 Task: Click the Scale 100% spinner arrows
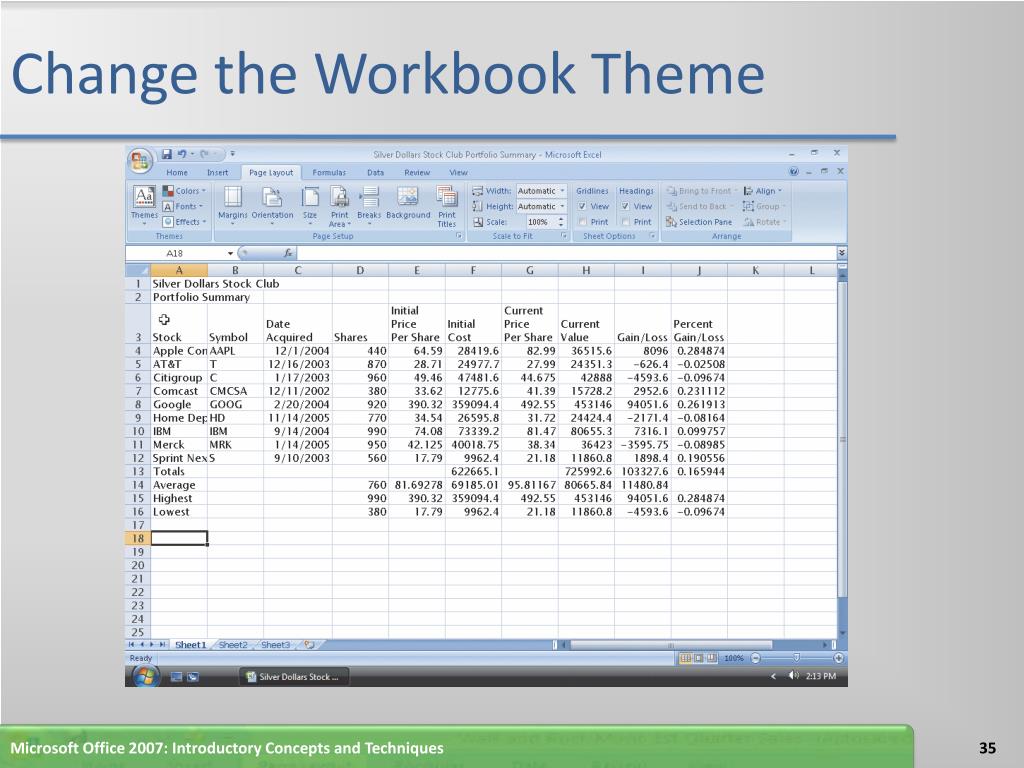pyautogui.click(x=561, y=222)
